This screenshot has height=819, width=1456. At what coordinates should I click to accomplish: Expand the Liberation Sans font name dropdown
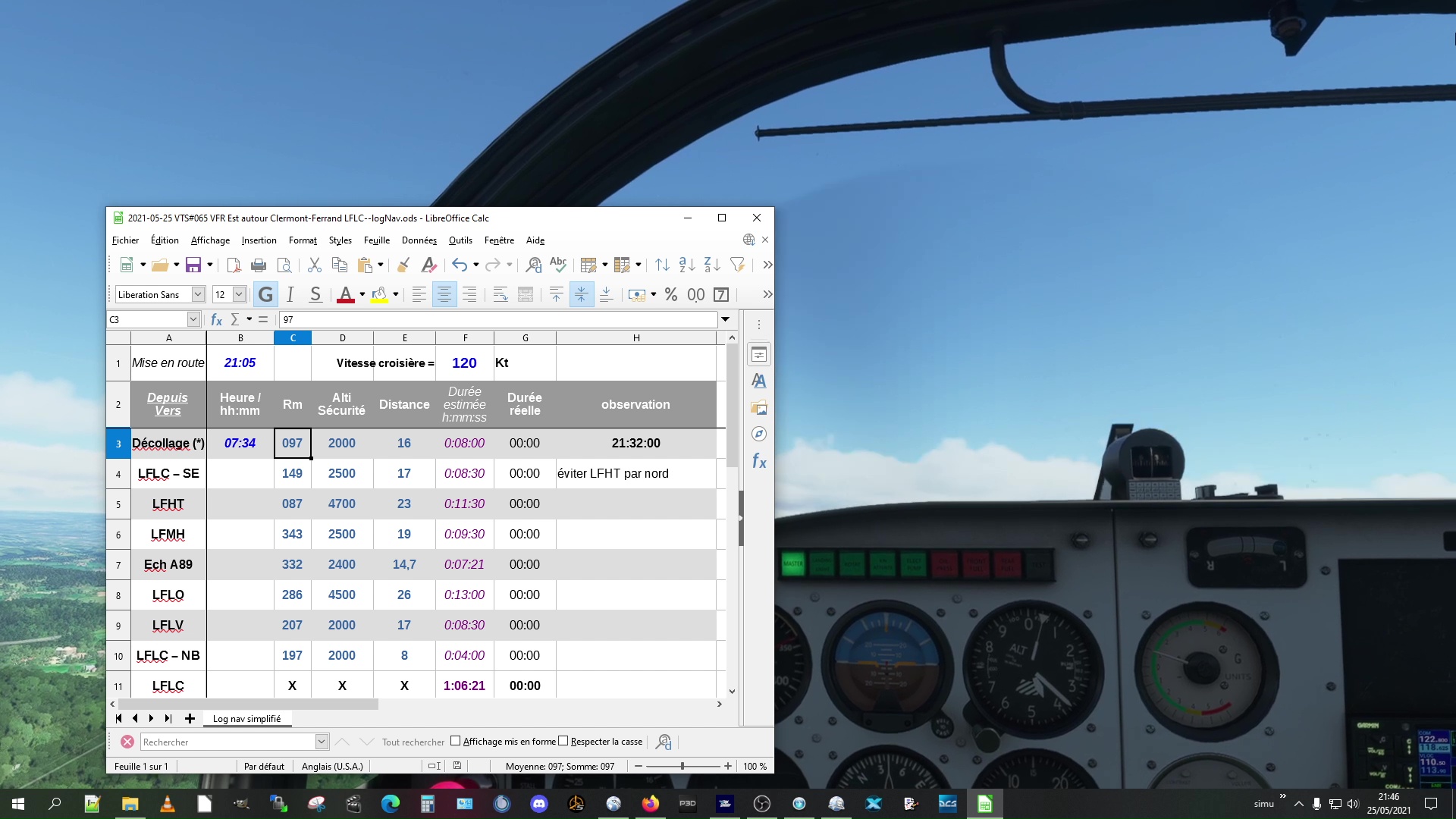[198, 294]
